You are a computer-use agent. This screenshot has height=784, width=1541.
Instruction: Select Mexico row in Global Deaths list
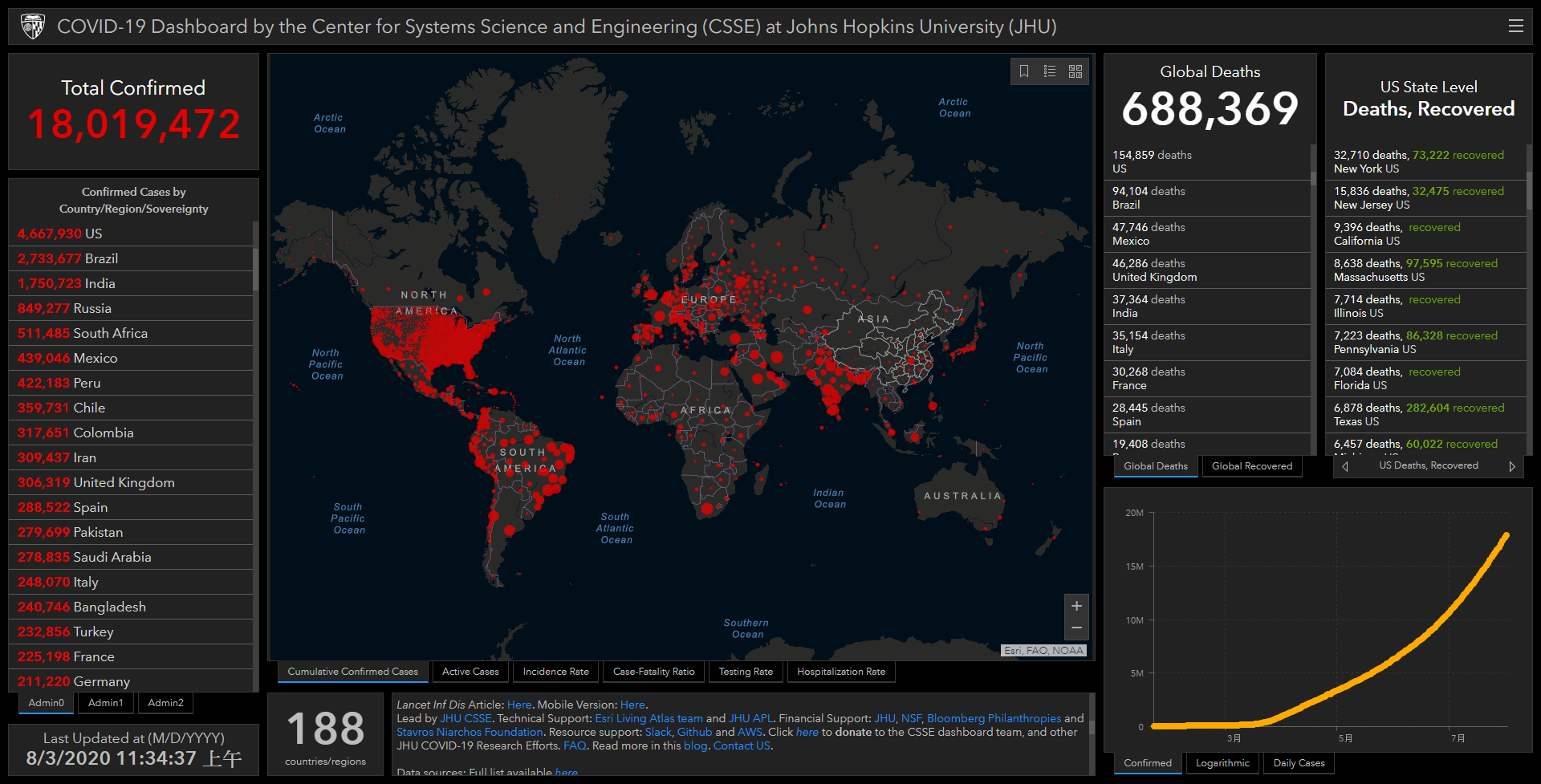(1208, 234)
